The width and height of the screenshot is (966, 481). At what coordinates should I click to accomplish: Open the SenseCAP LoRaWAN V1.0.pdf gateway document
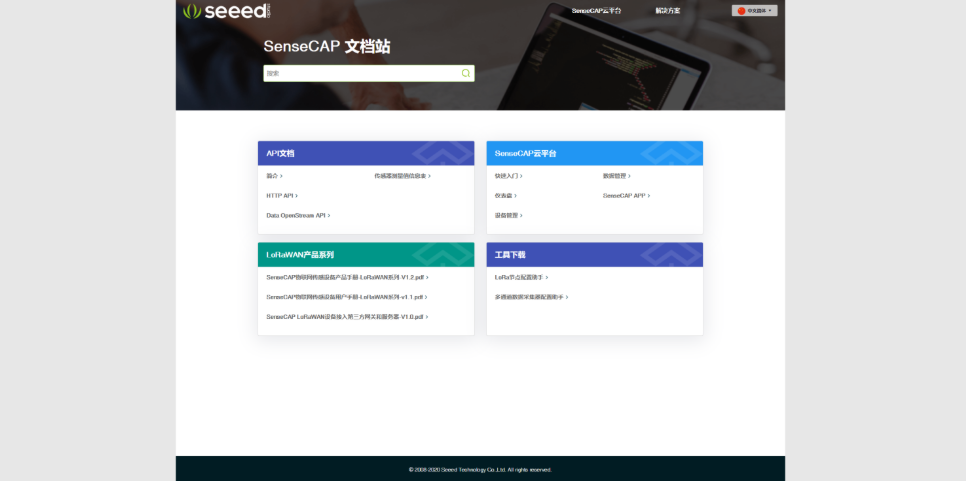click(x=347, y=317)
